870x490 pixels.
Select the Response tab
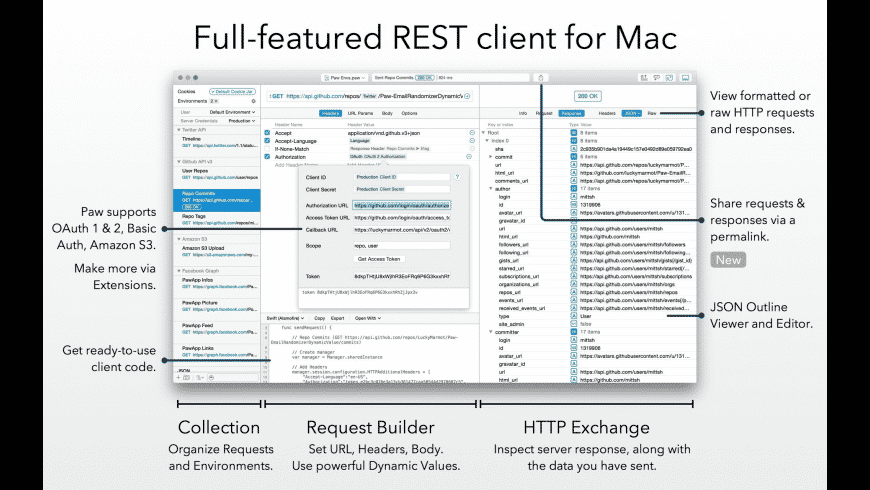coord(571,113)
